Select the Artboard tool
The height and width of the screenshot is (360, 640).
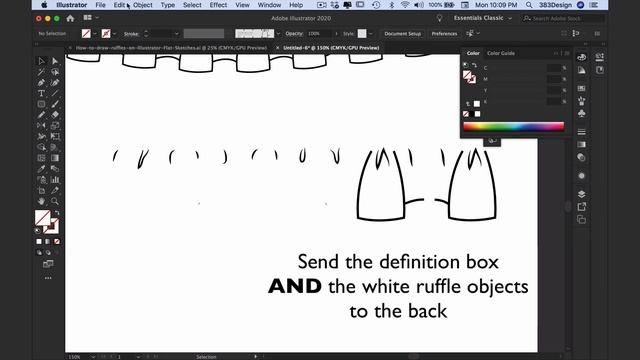(41, 190)
